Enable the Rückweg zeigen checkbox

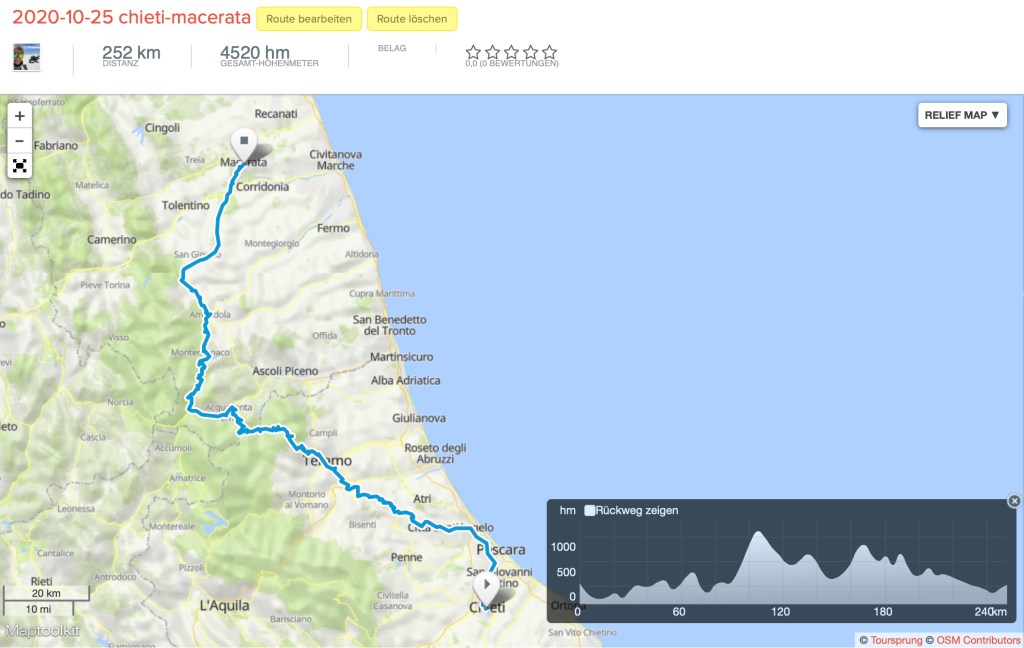(x=590, y=510)
